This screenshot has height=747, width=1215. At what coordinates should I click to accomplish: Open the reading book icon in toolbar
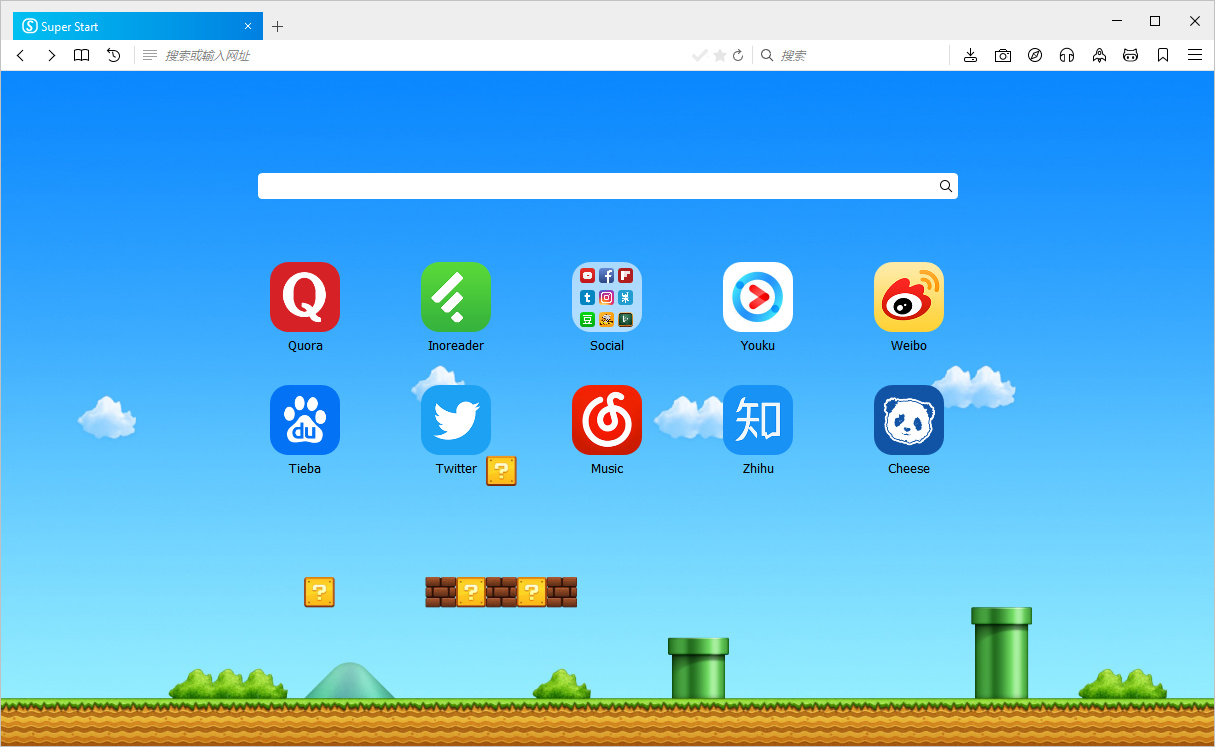(82, 55)
